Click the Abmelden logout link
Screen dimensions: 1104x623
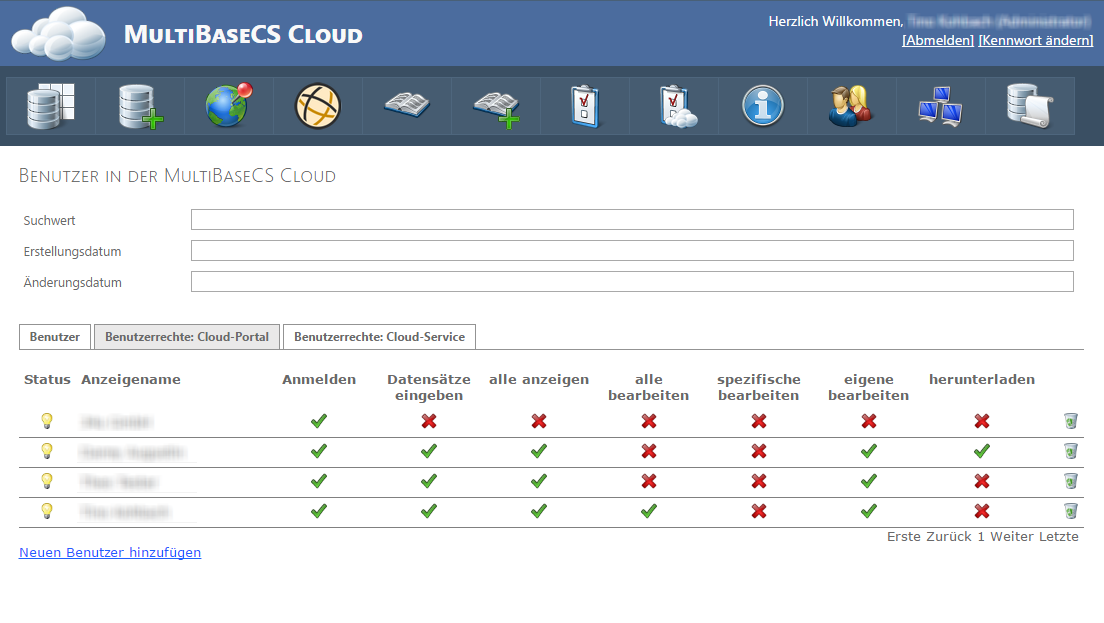(938, 40)
